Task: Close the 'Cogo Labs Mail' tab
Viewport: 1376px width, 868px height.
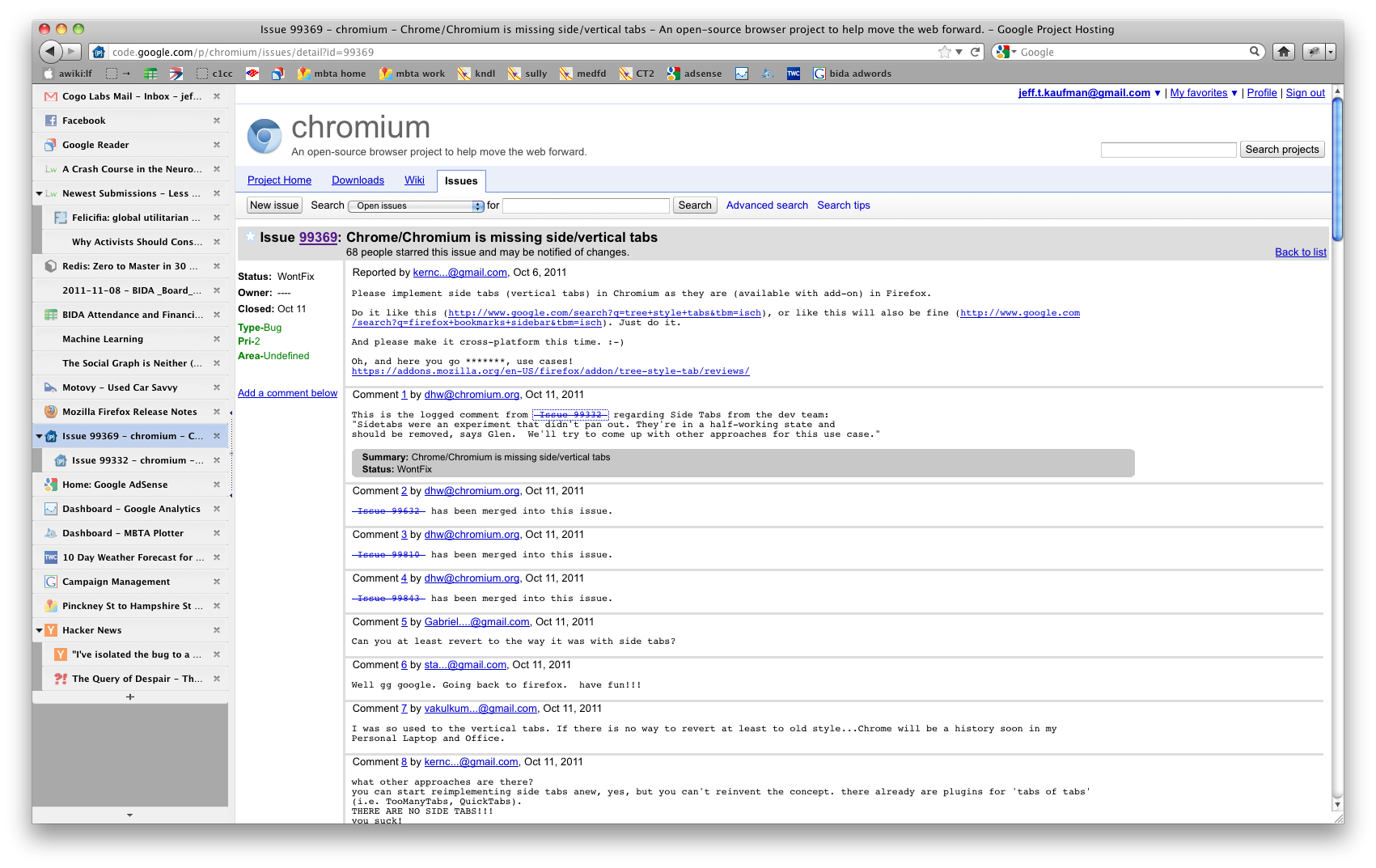Action: 217,96
